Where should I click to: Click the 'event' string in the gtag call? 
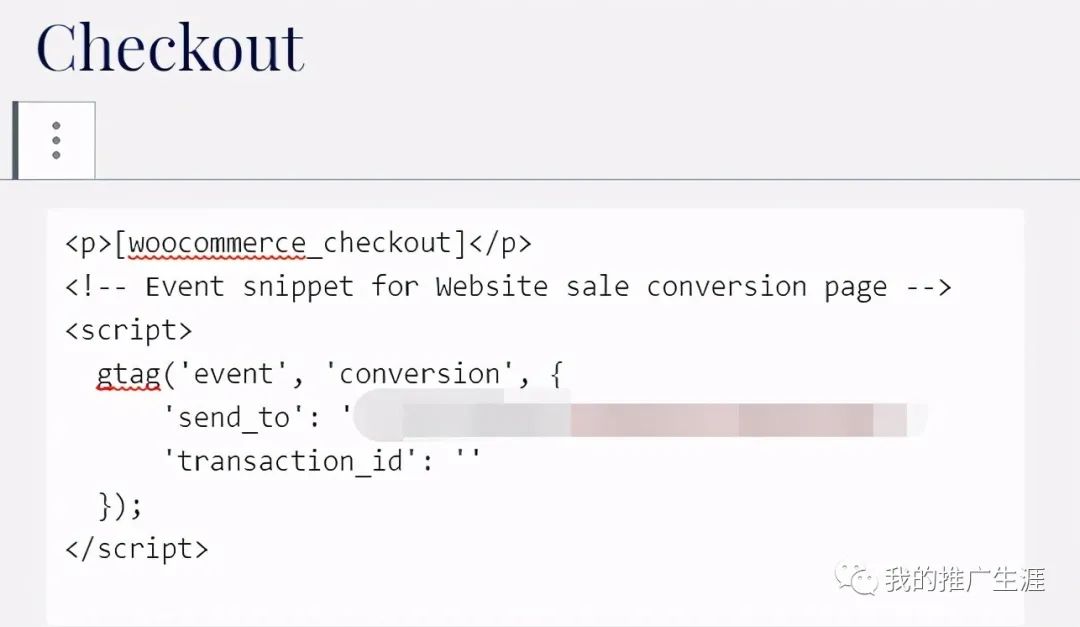pyautogui.click(x=233, y=374)
